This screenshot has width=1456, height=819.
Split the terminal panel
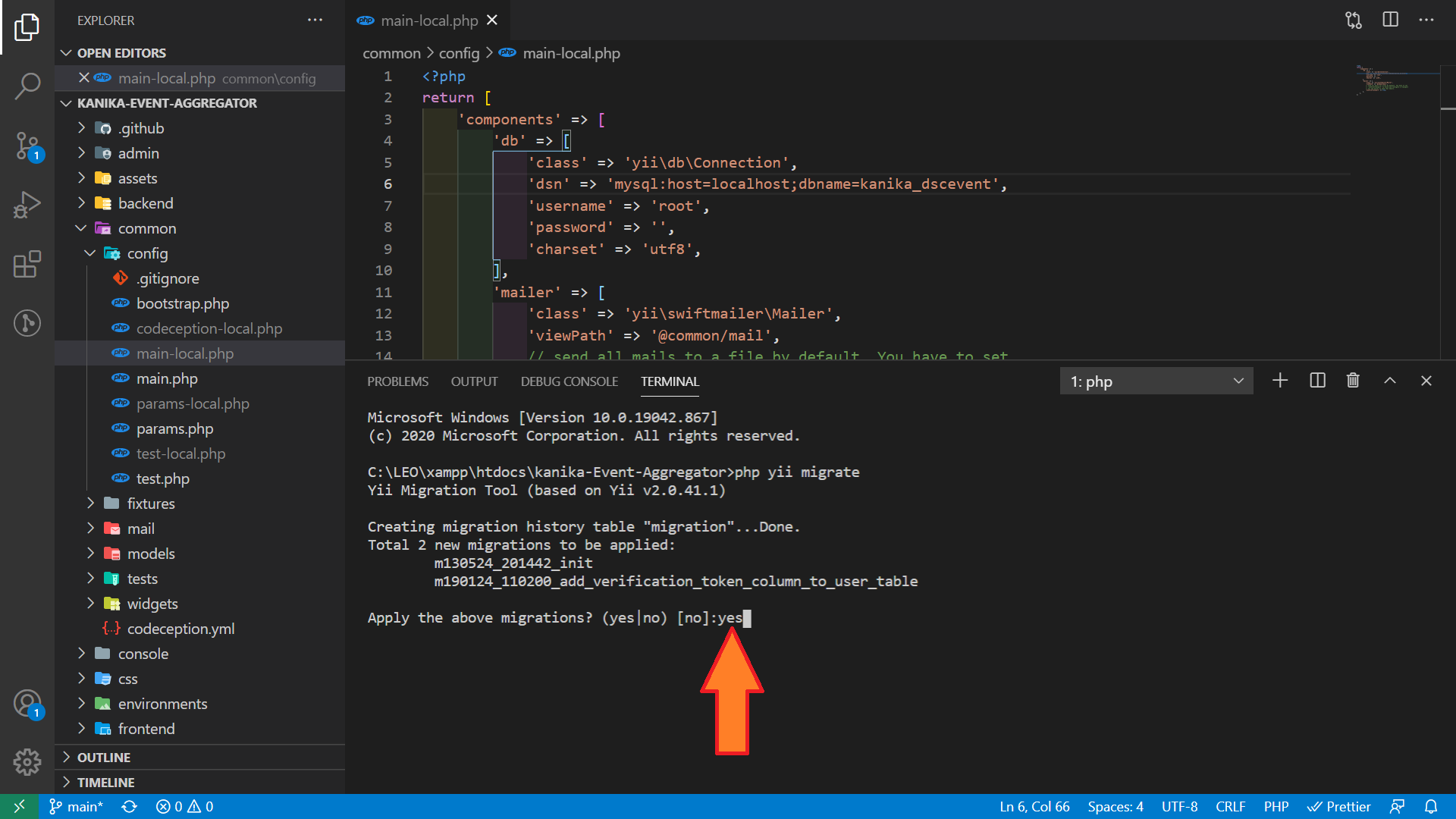pyautogui.click(x=1317, y=381)
